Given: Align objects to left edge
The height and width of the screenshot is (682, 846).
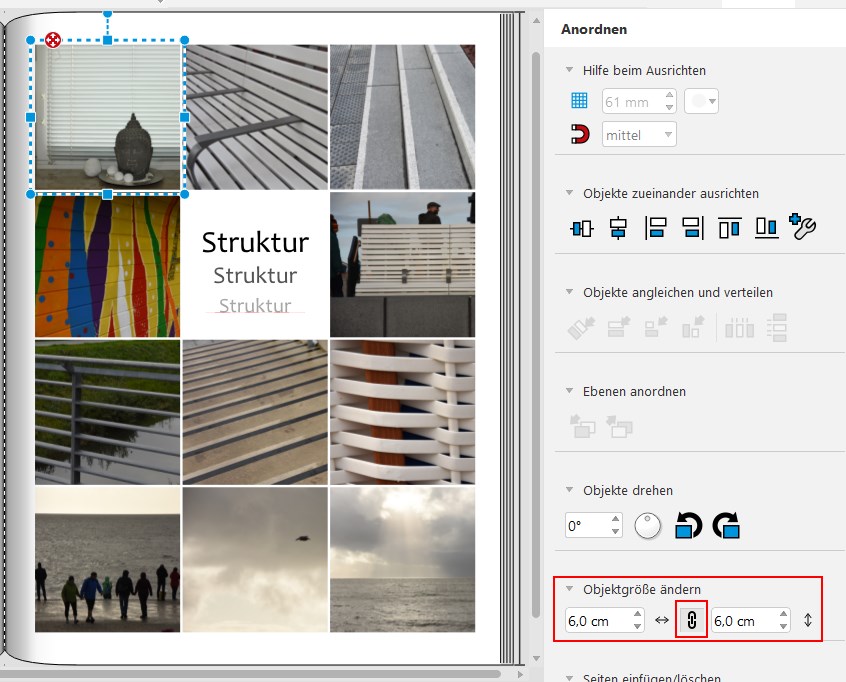Looking at the screenshot, I should point(656,228).
